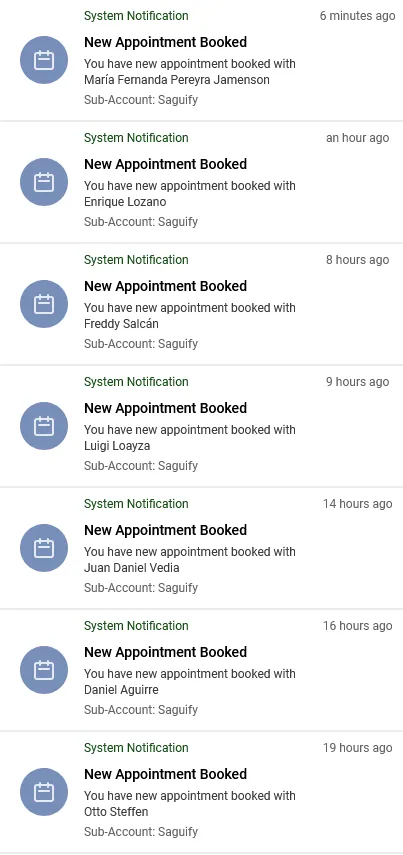Click 'Sub-Account: Saguify' under María Fernanda notification
This screenshot has width=403, height=855.
(141, 100)
